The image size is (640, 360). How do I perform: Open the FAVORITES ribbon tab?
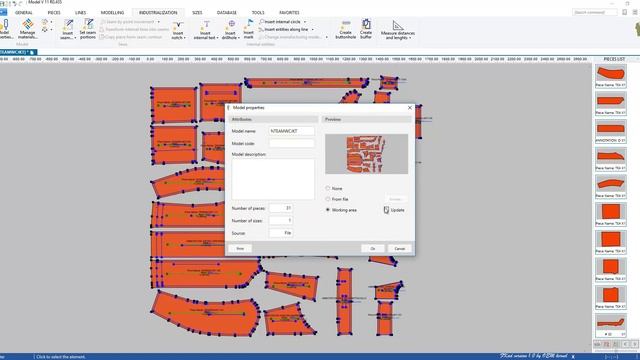click(x=289, y=13)
